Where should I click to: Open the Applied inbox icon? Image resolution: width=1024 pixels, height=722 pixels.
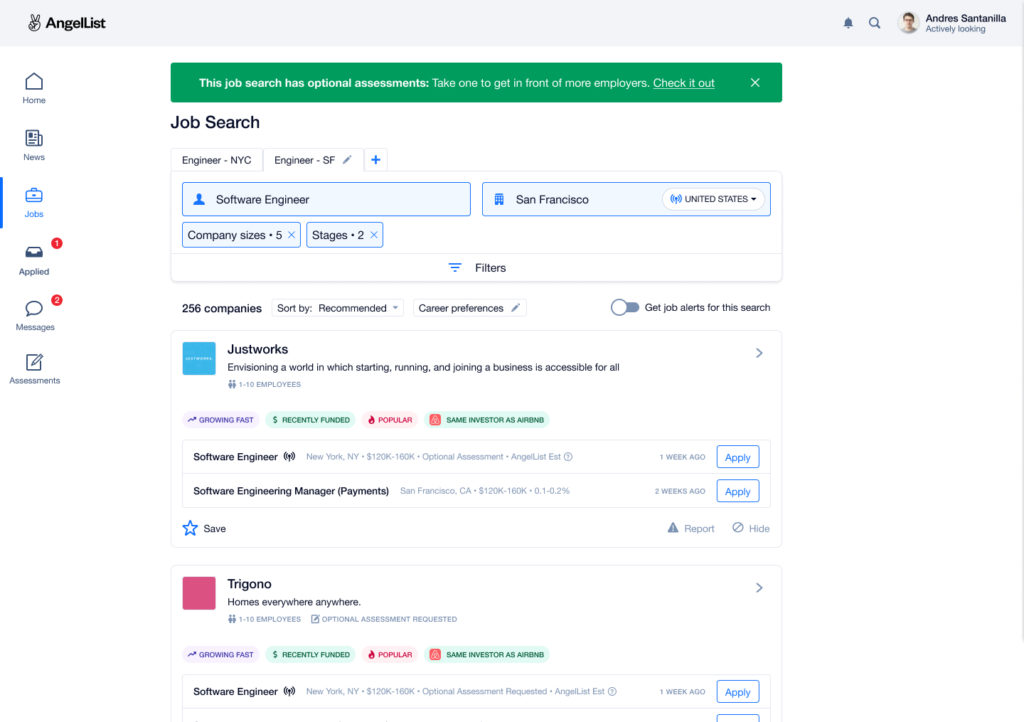point(34,253)
